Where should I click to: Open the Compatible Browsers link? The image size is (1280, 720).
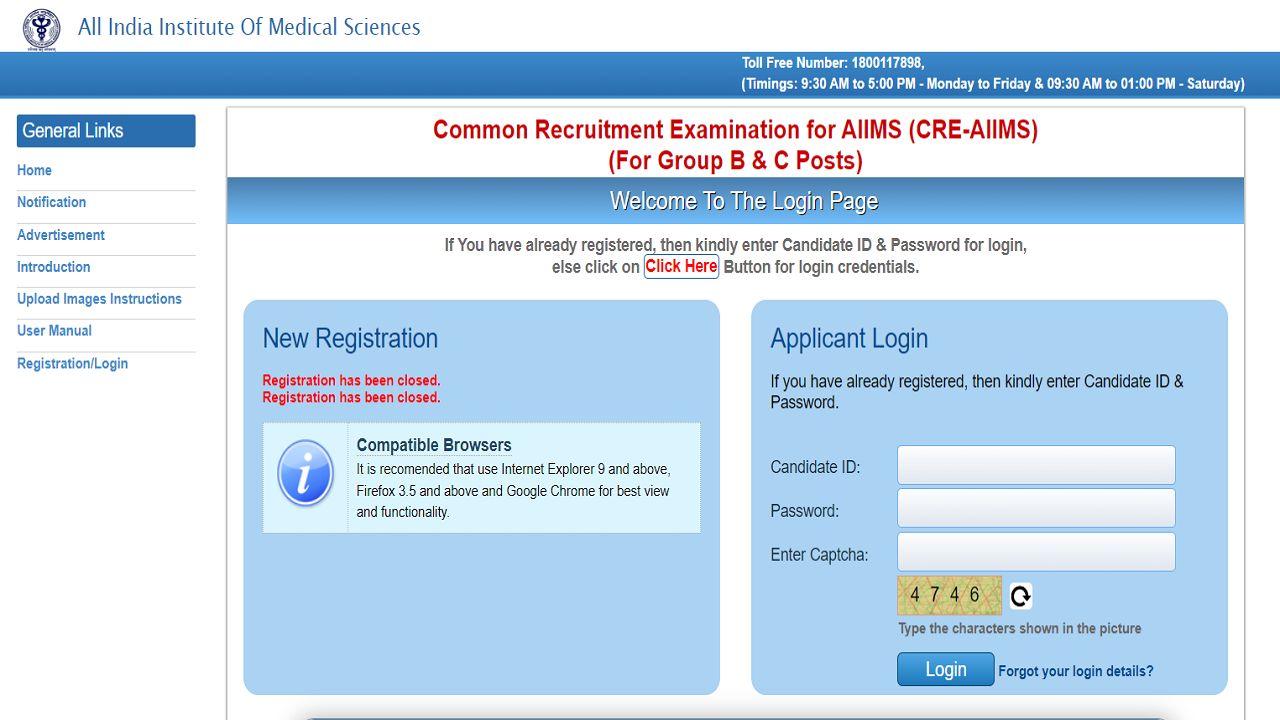point(434,444)
